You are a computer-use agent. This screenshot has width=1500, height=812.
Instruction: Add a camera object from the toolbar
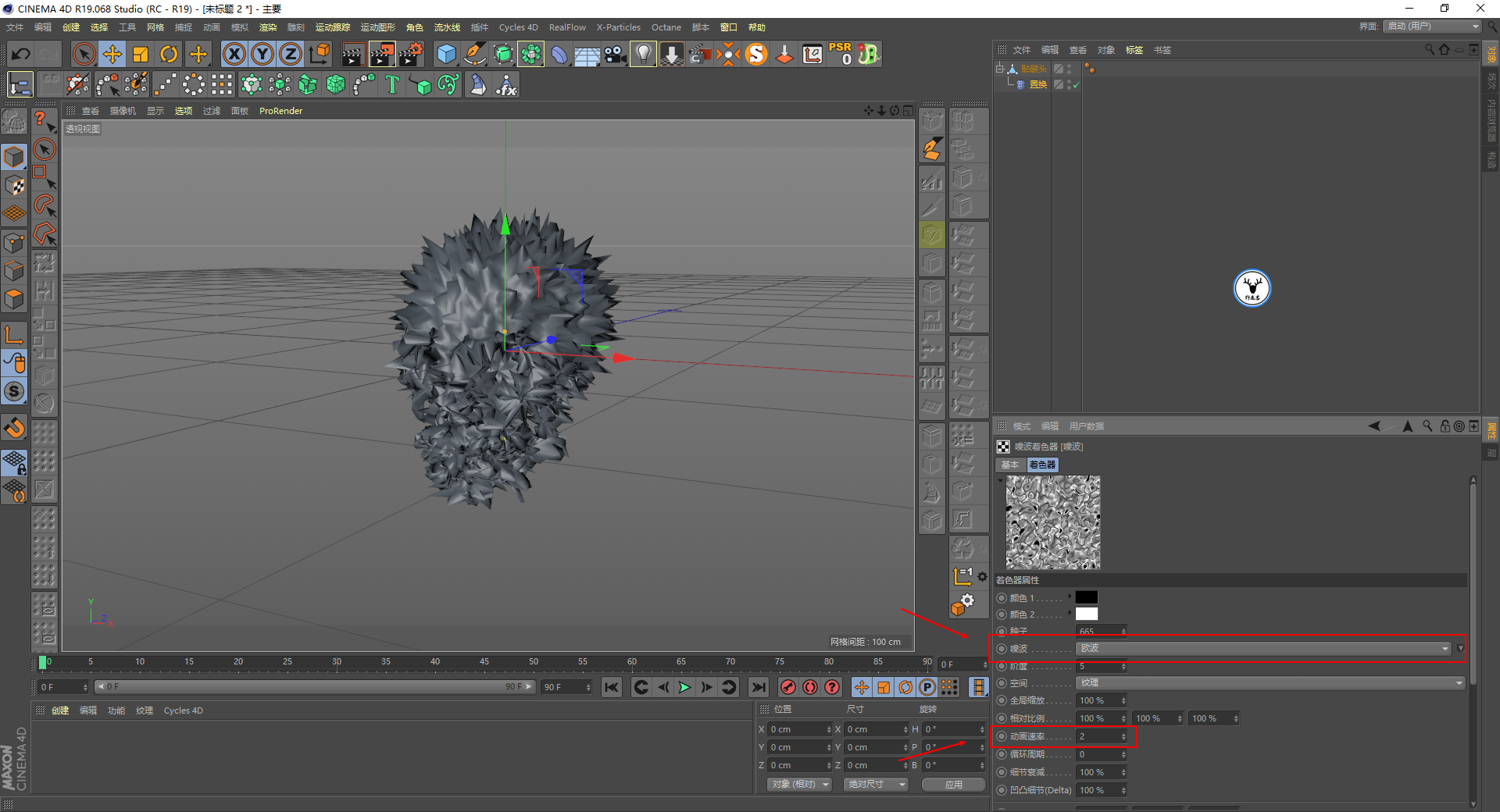616,54
